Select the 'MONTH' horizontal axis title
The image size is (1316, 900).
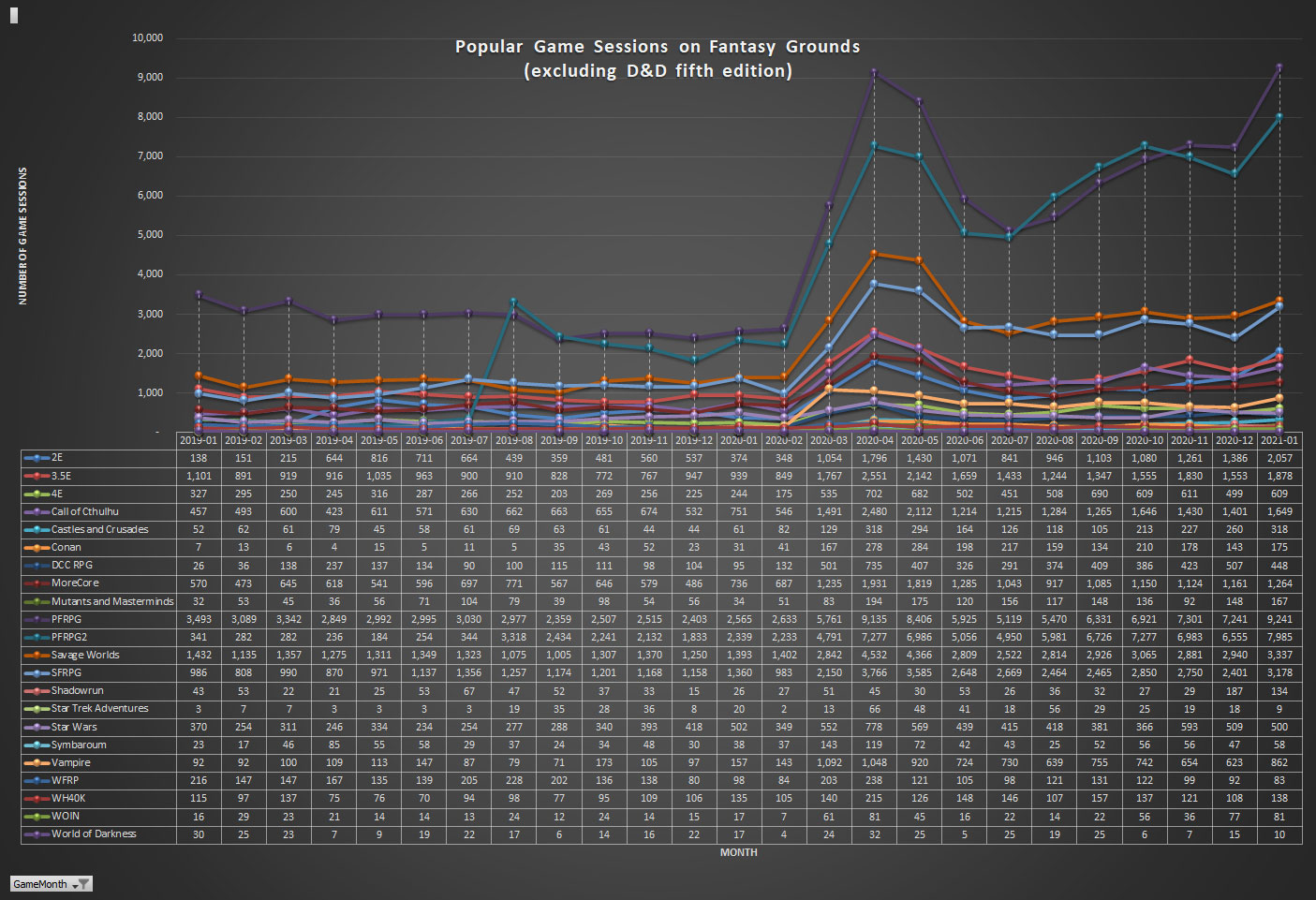pyautogui.click(x=739, y=852)
